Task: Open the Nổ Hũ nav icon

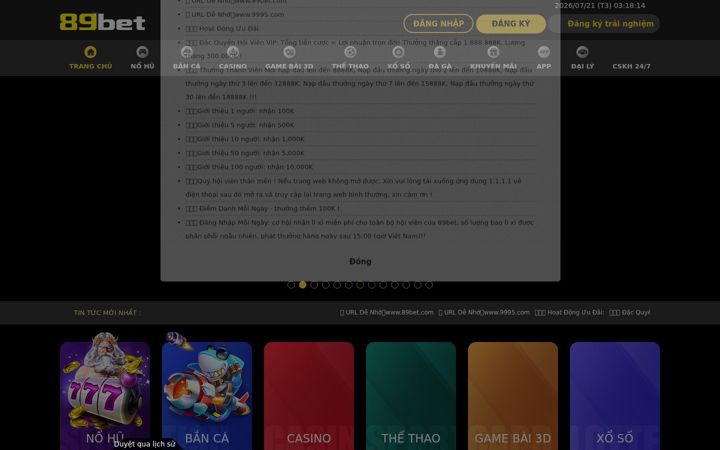Action: pos(142,52)
